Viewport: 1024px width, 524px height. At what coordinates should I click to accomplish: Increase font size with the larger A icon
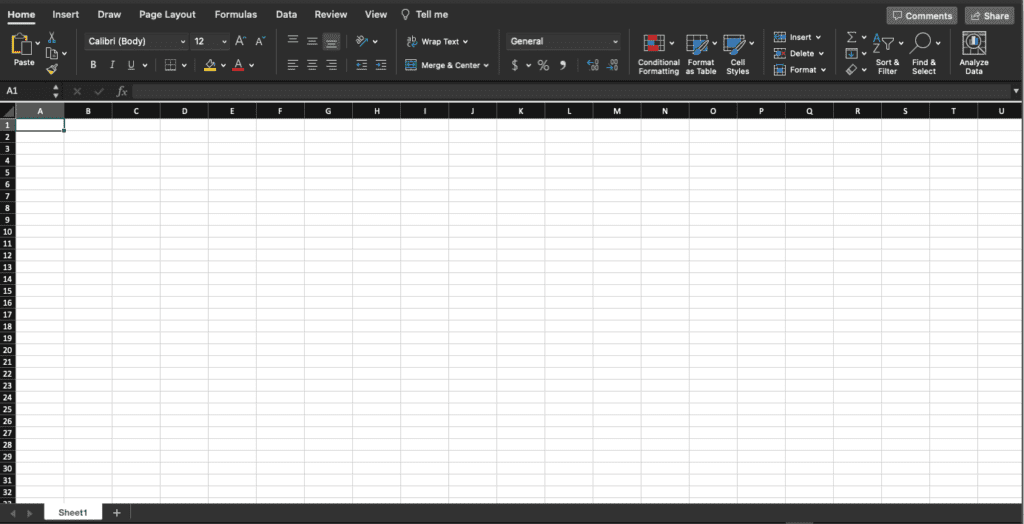(240, 41)
